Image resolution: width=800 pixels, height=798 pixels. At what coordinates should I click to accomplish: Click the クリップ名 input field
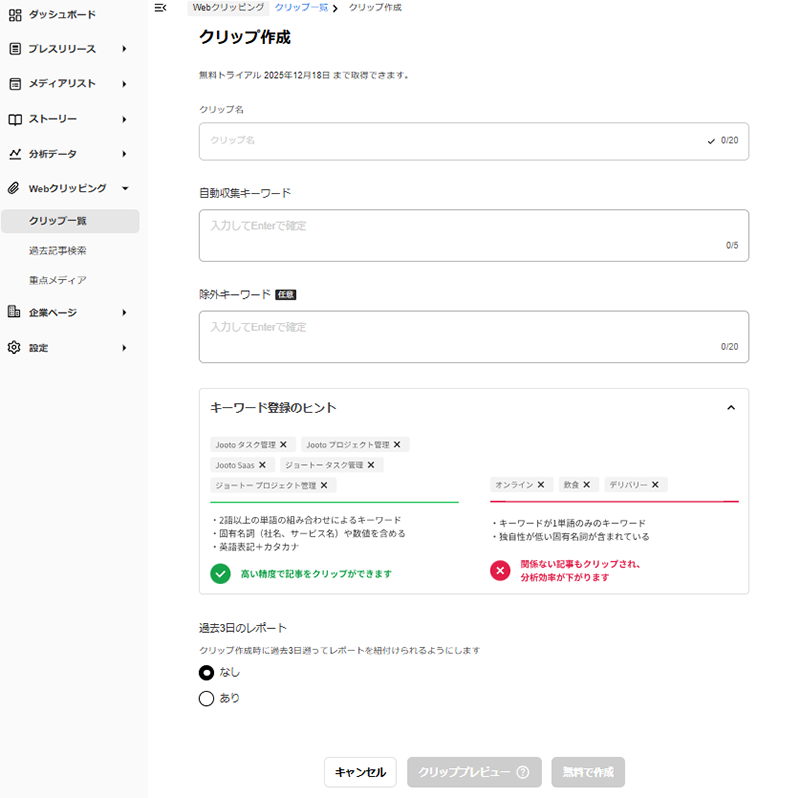pos(470,141)
